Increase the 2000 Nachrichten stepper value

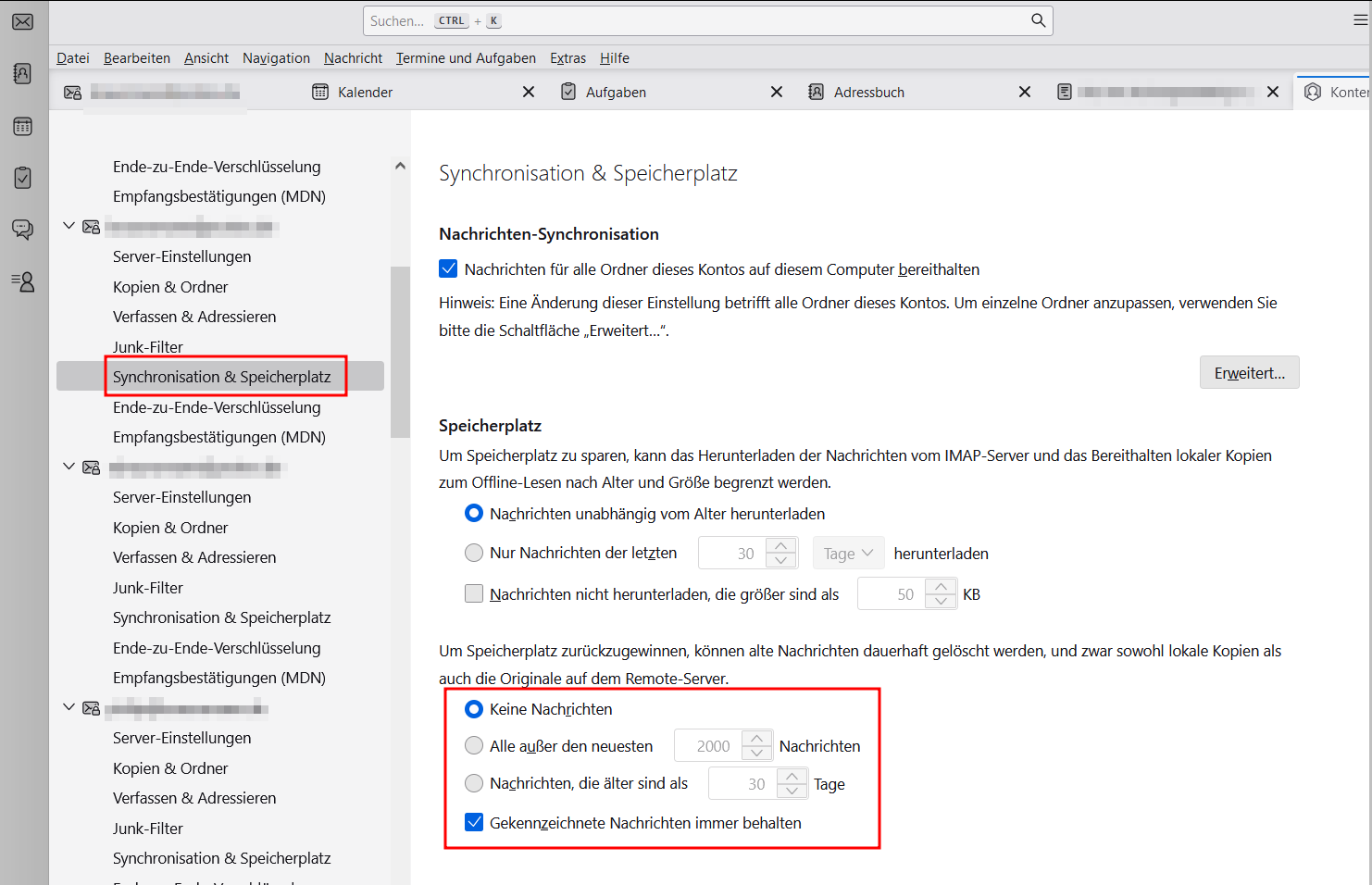757,739
